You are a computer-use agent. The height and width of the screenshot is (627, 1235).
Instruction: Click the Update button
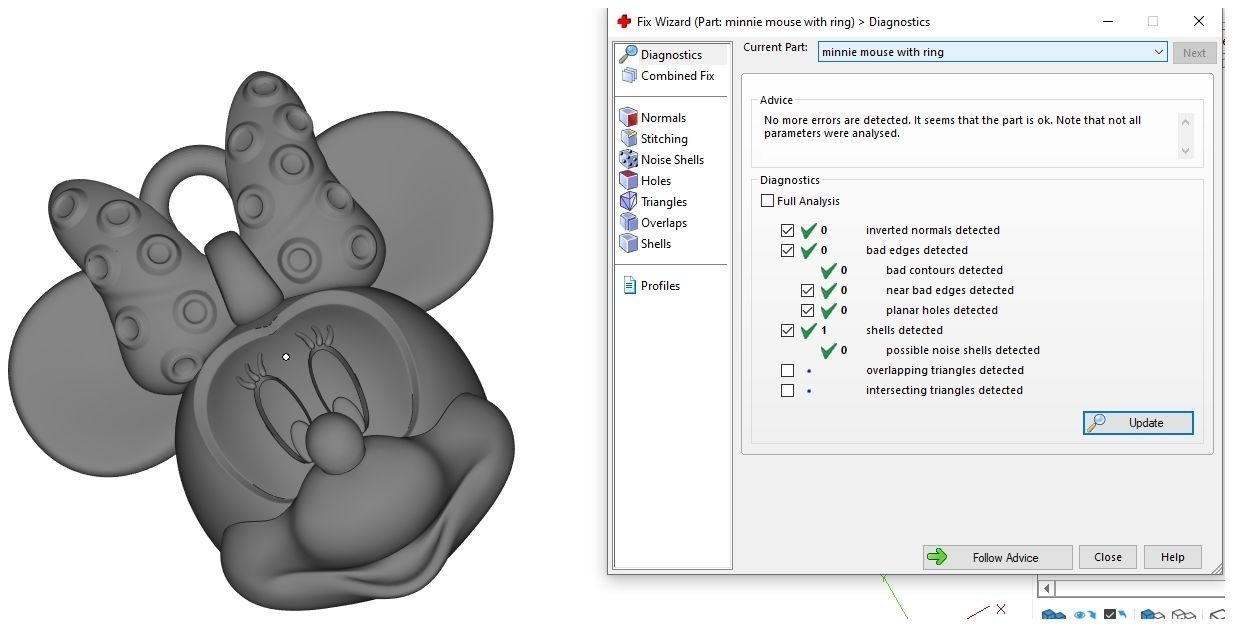[1138, 423]
